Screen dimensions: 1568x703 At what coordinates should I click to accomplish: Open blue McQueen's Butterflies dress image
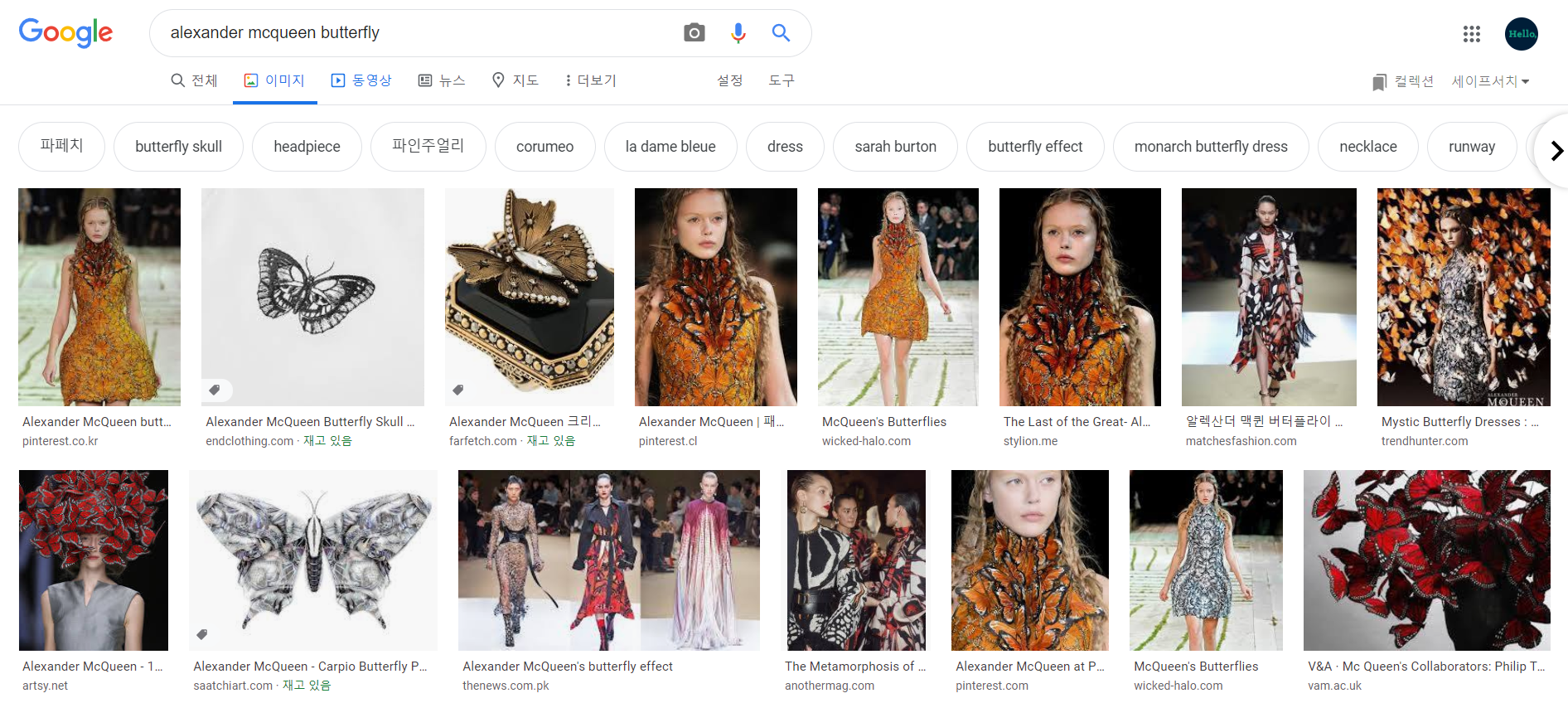pyautogui.click(x=1206, y=560)
